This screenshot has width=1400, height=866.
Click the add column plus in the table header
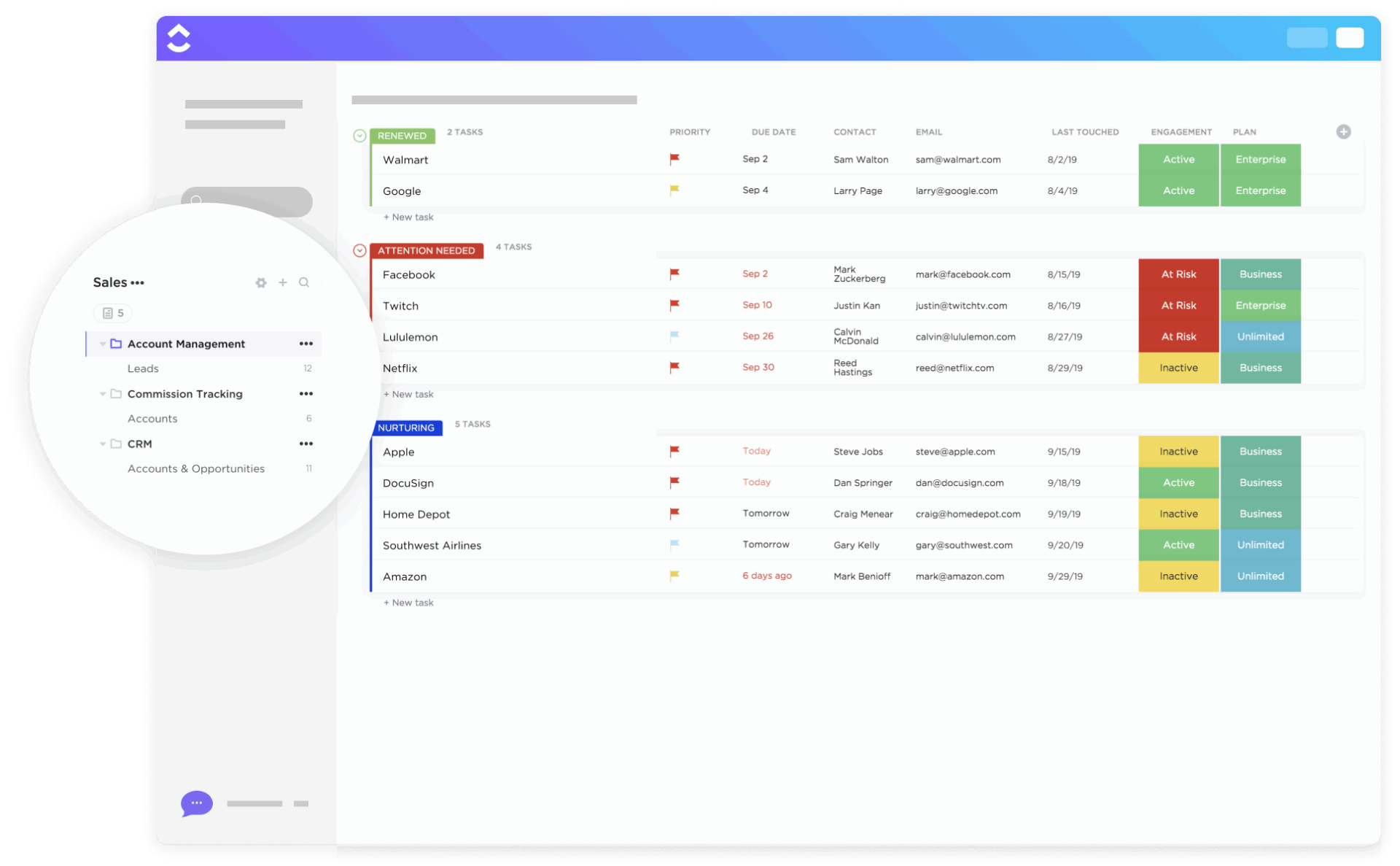click(1345, 131)
